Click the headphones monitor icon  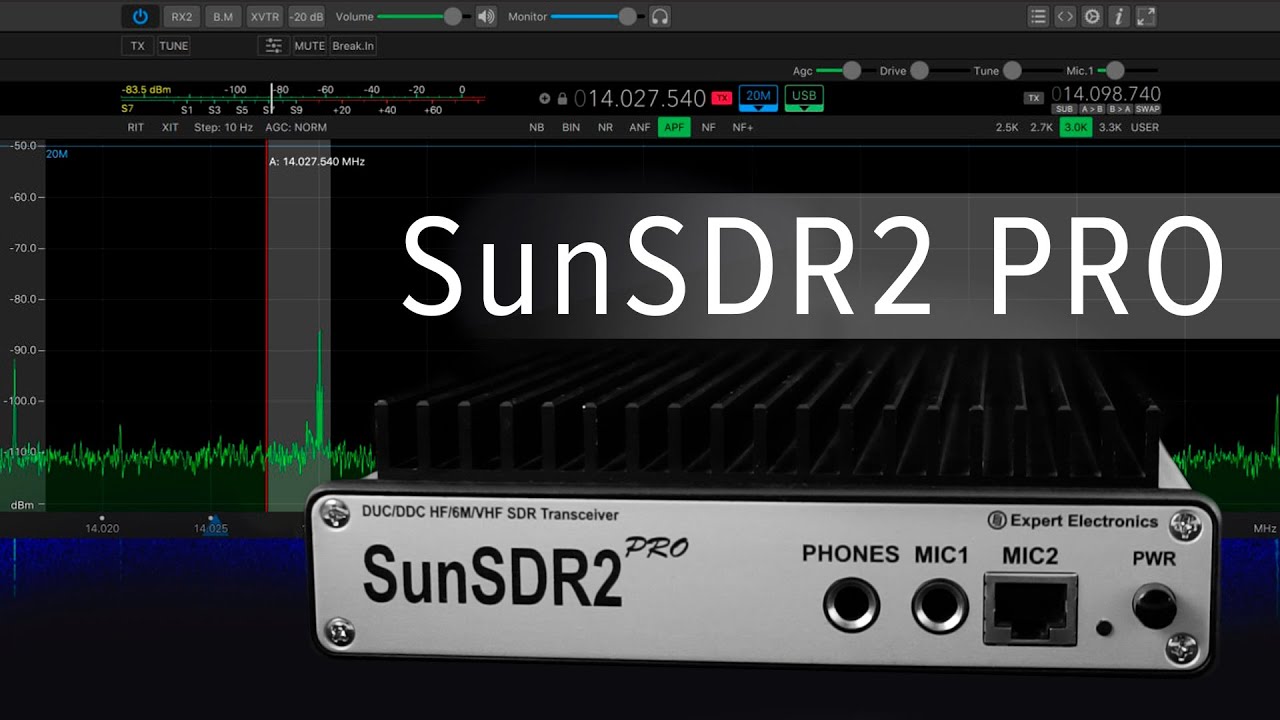click(x=659, y=17)
